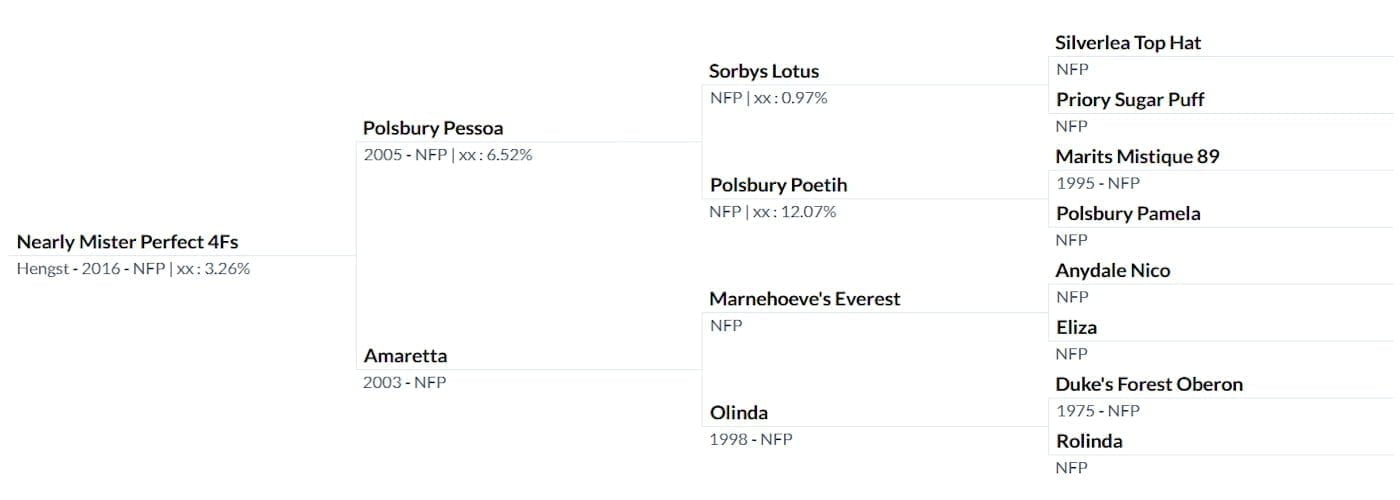The width and height of the screenshot is (1400, 500).
Task: Open Polsbury Poetih pedigree entry
Action: [778, 185]
